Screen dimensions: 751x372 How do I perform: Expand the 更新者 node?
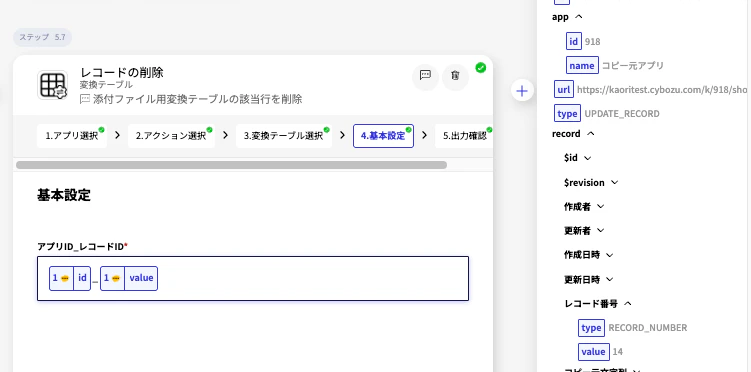601,231
